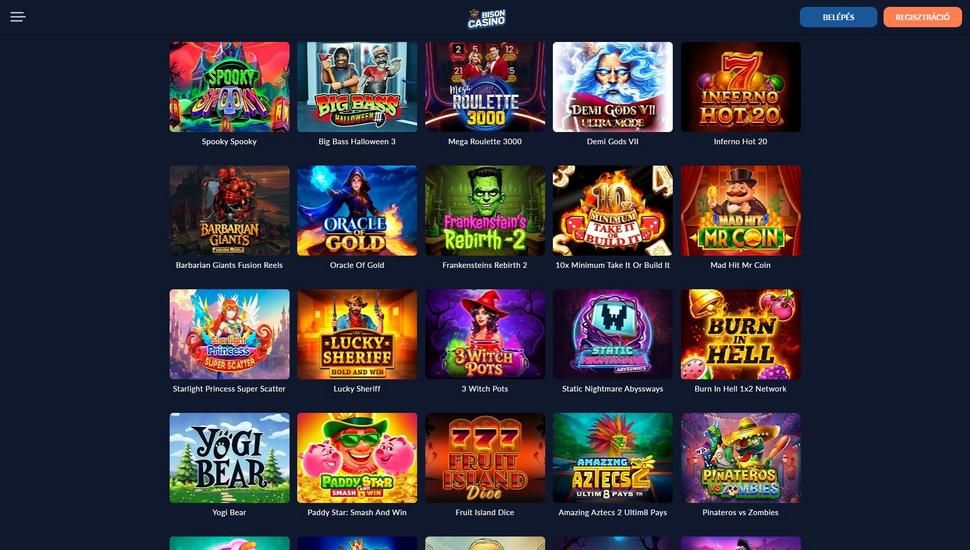Open the Yogi Bear game thumbnail
The height and width of the screenshot is (550, 970).
coord(230,458)
